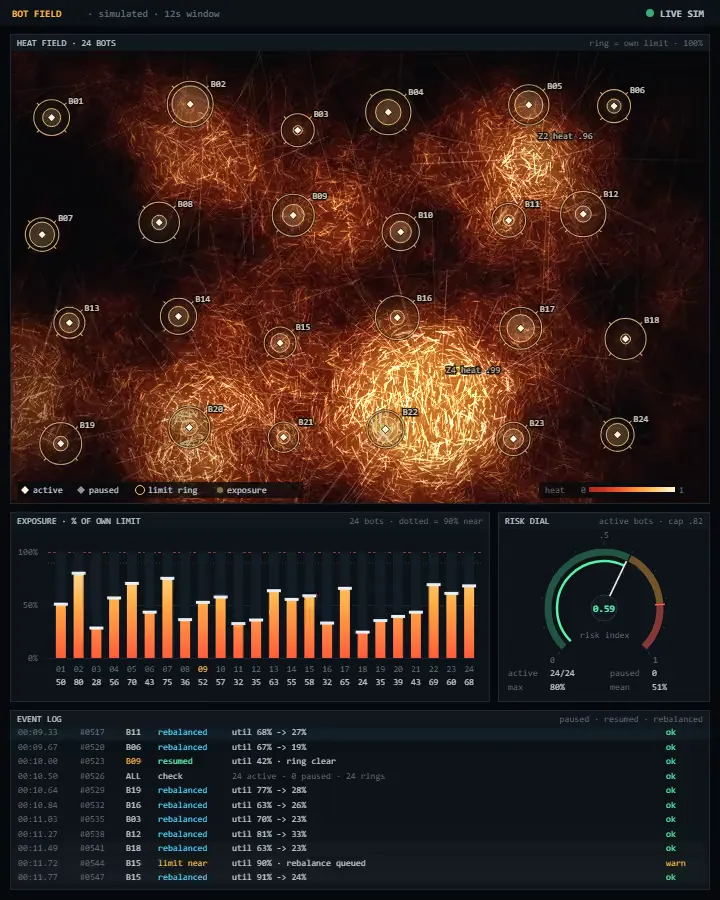This screenshot has height=900, width=720.
Task: Pick the B20 bot node
Action: pos(189,428)
